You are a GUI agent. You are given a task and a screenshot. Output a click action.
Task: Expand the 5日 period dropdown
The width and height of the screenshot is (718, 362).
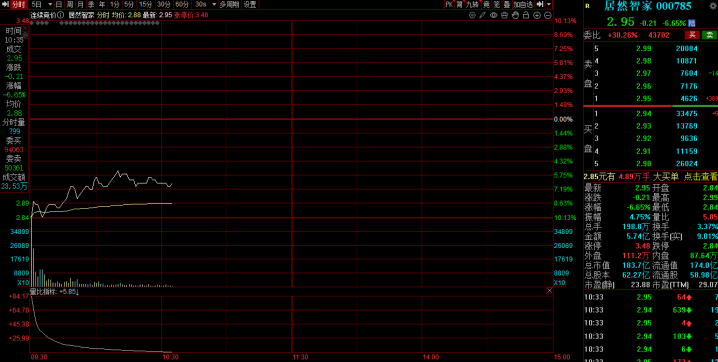50,5
